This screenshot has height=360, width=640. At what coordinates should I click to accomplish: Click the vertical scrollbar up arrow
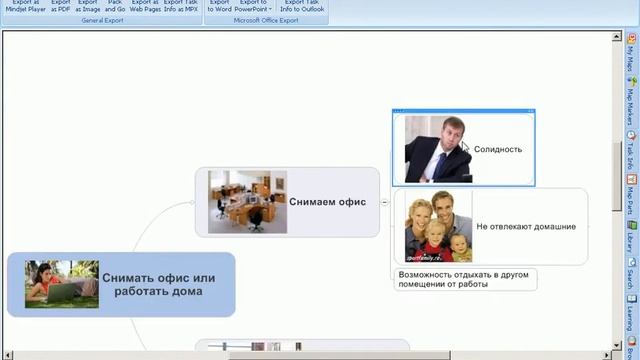(x=617, y=36)
